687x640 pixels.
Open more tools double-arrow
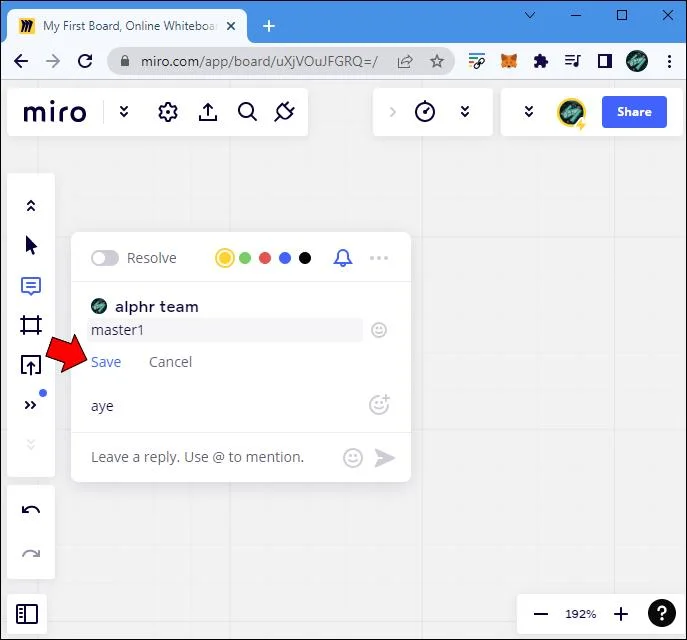coord(30,405)
